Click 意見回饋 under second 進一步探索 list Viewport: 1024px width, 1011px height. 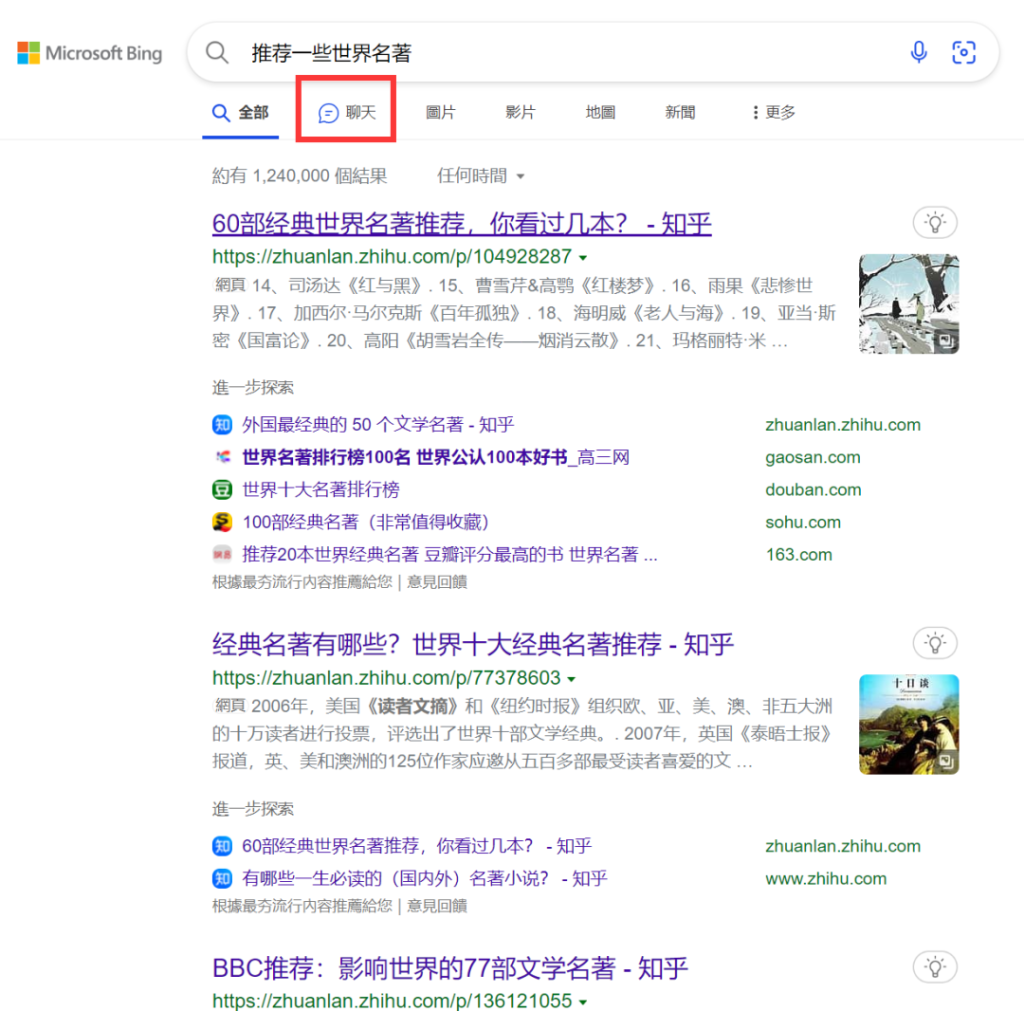pyautogui.click(x=437, y=906)
